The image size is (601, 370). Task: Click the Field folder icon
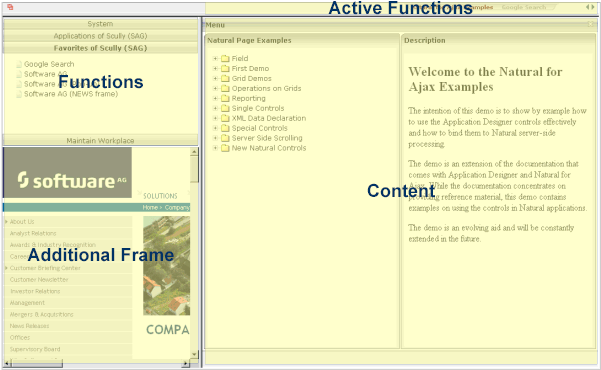225,58
